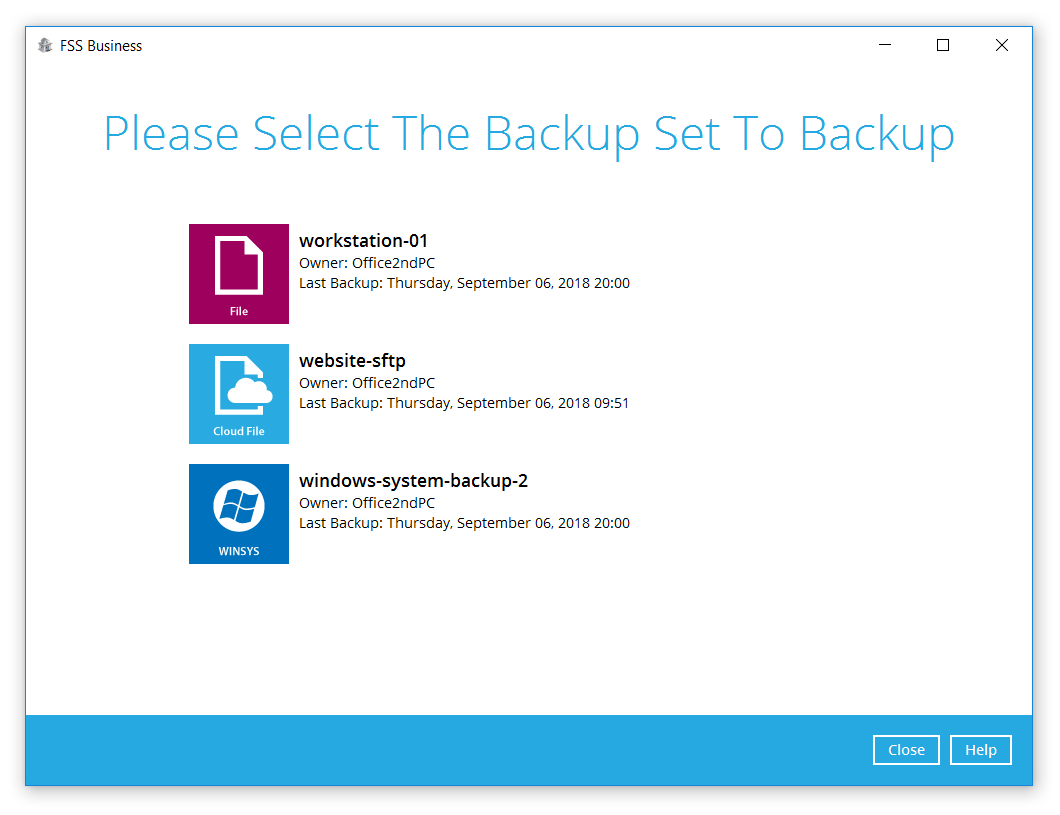Click the FSS Business app icon in title bar

click(x=45, y=45)
